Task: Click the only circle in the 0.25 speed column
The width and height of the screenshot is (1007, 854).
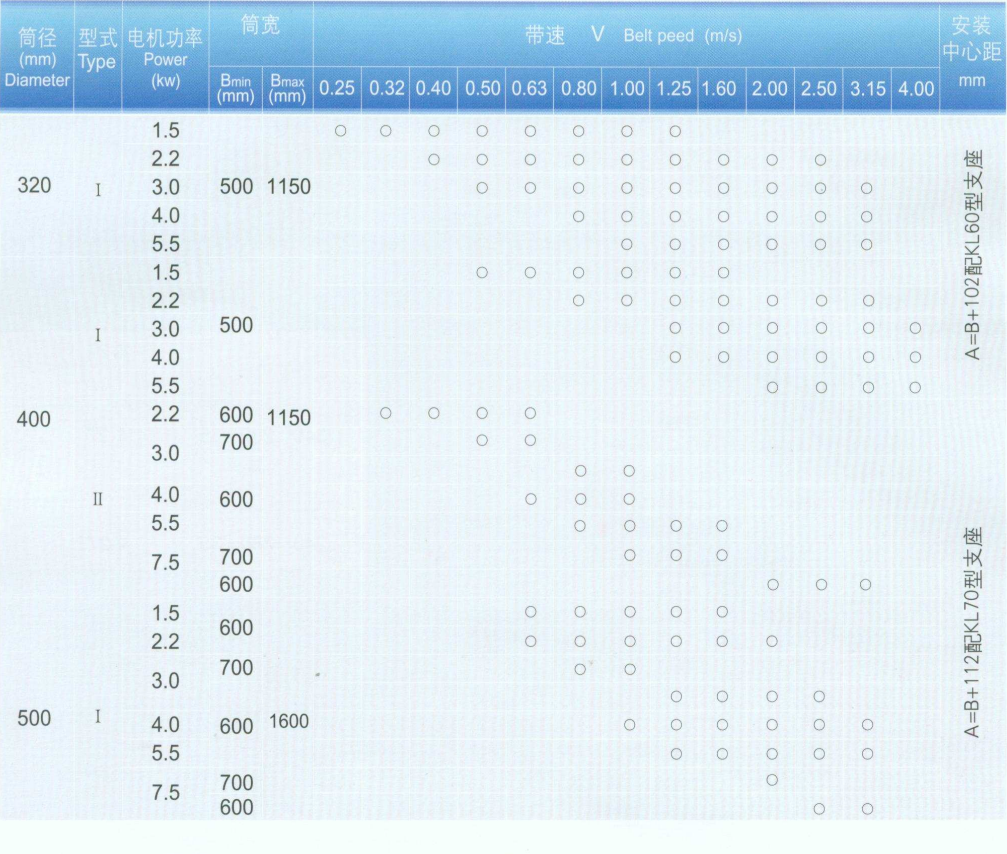Action: [340, 131]
